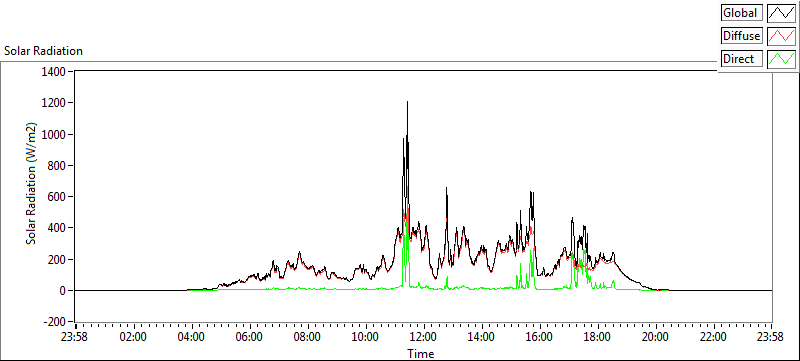Click the Solar Radiation (W/m2) axis label
The width and height of the screenshot is (800, 361).
[x=32, y=184]
